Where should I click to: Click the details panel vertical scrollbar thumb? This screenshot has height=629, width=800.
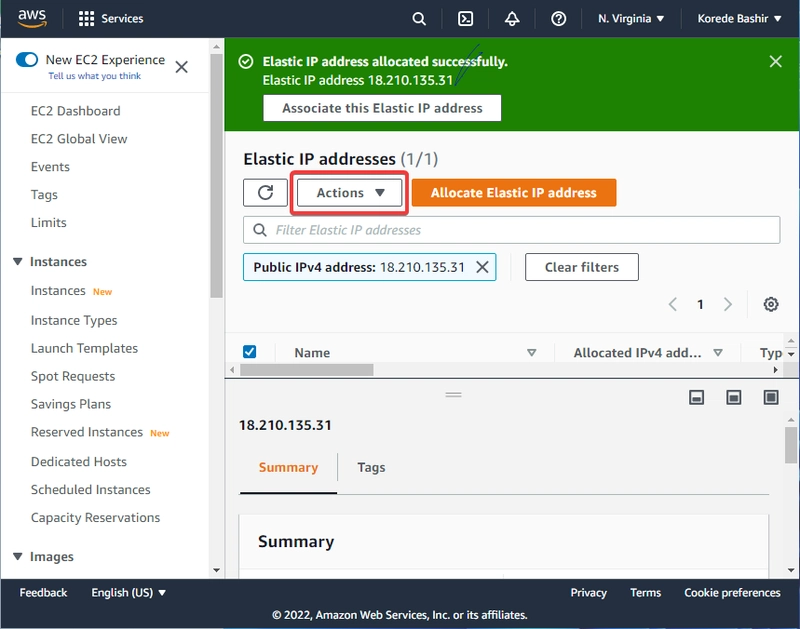[x=791, y=445]
